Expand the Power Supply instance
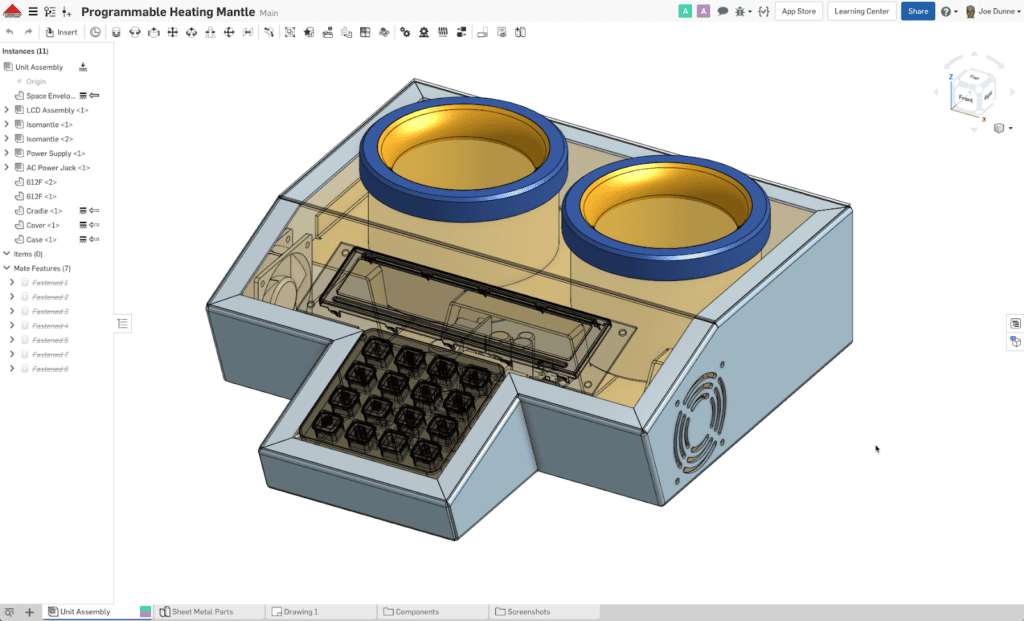 pos(8,153)
